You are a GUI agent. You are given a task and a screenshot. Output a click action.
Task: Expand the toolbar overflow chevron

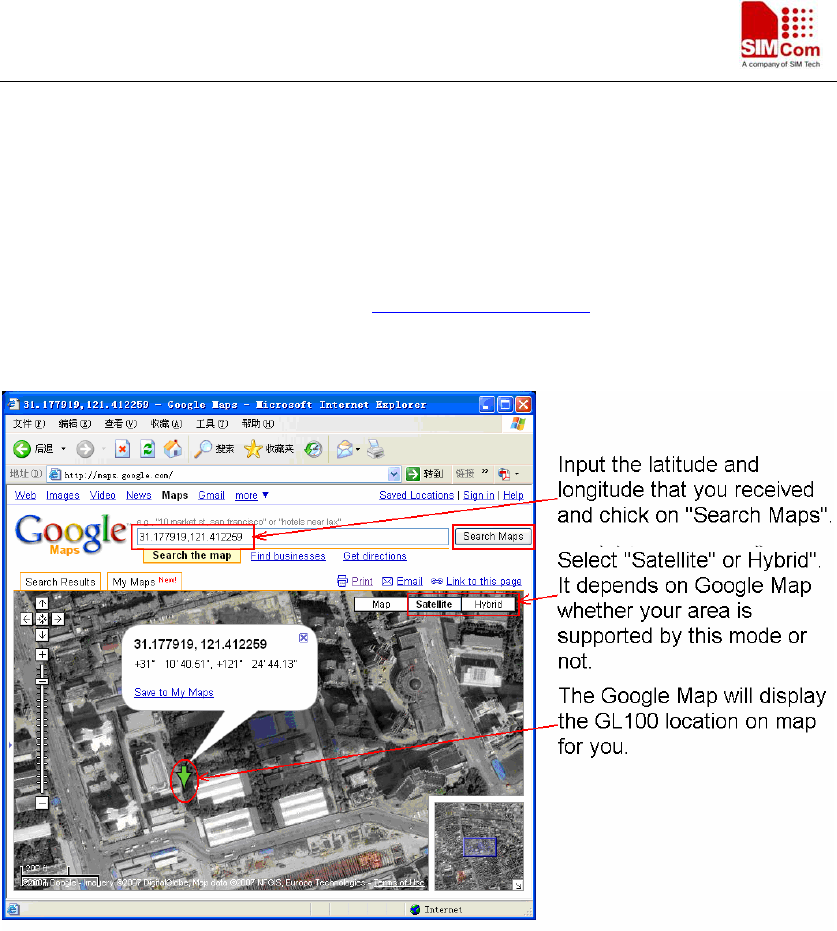tap(485, 472)
